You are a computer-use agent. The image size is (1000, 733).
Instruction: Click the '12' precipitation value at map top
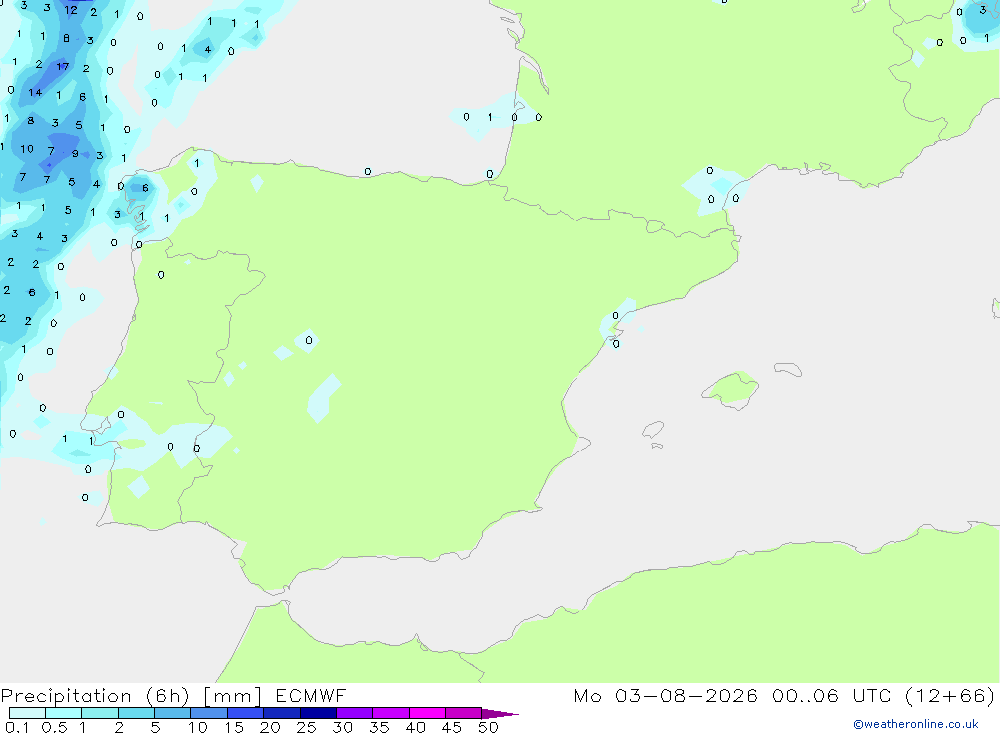(x=71, y=10)
